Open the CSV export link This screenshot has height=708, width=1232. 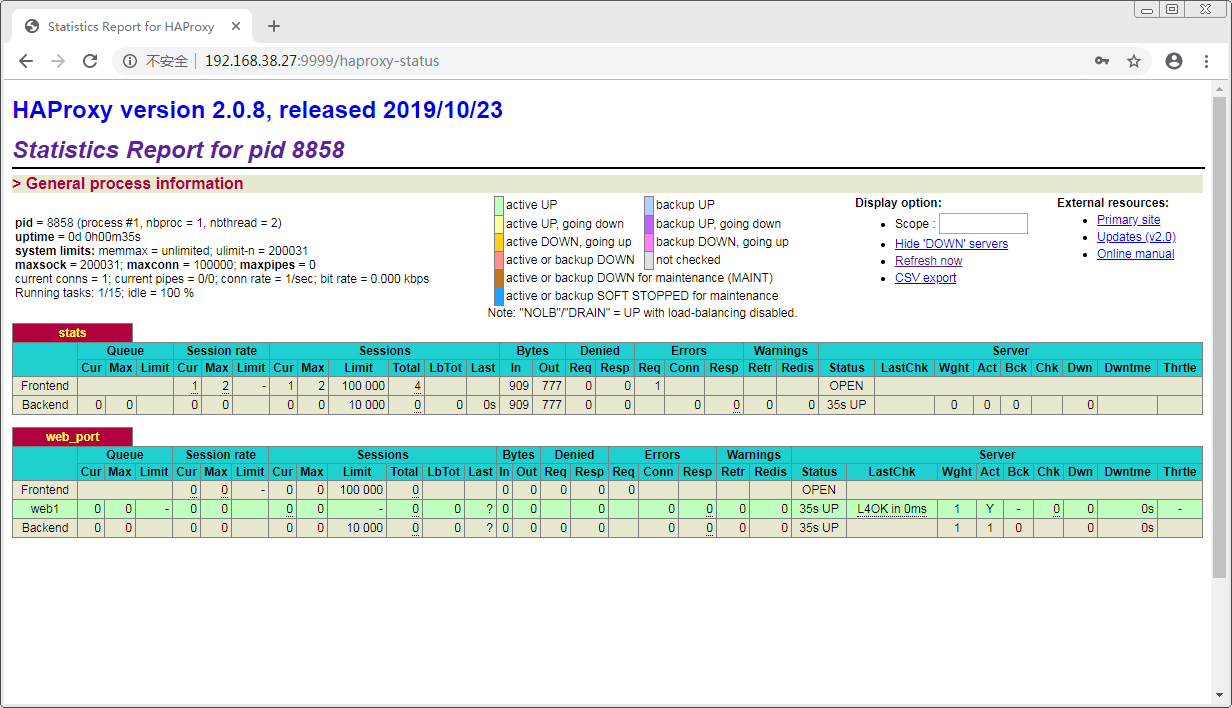925,278
